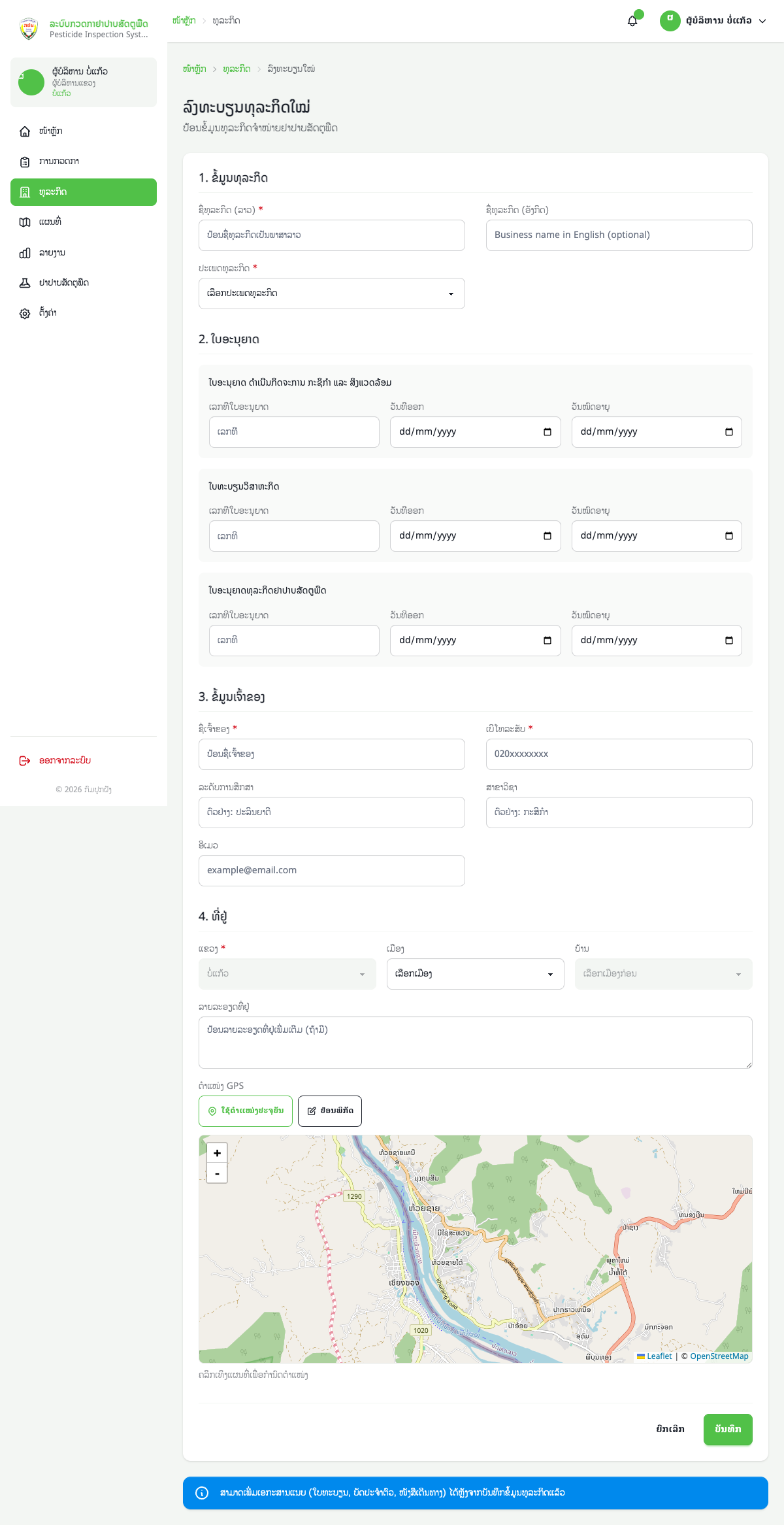Open the user account menu chevron
Screen dimensions: 784x1525
(x=762, y=21)
